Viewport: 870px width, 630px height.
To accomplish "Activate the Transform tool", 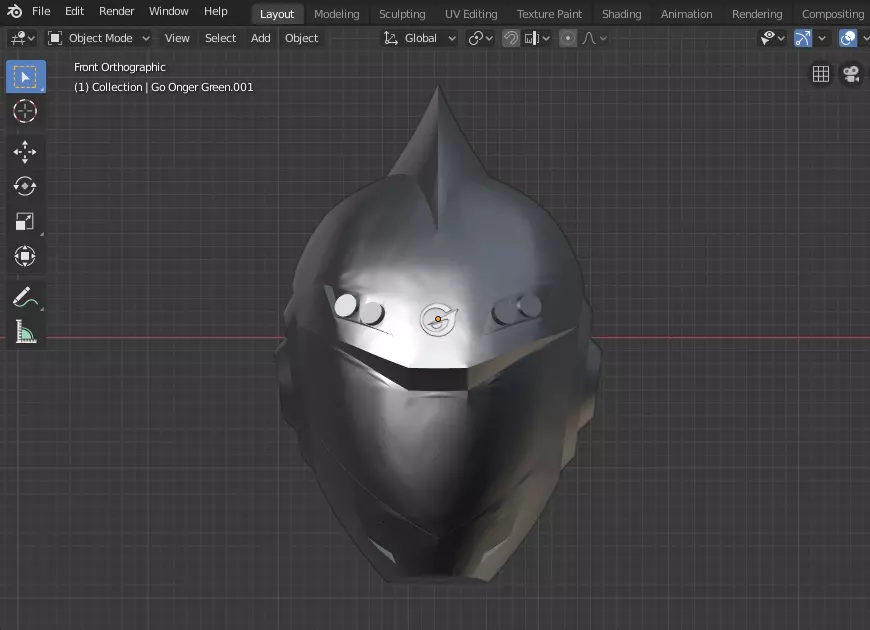I will (25, 256).
